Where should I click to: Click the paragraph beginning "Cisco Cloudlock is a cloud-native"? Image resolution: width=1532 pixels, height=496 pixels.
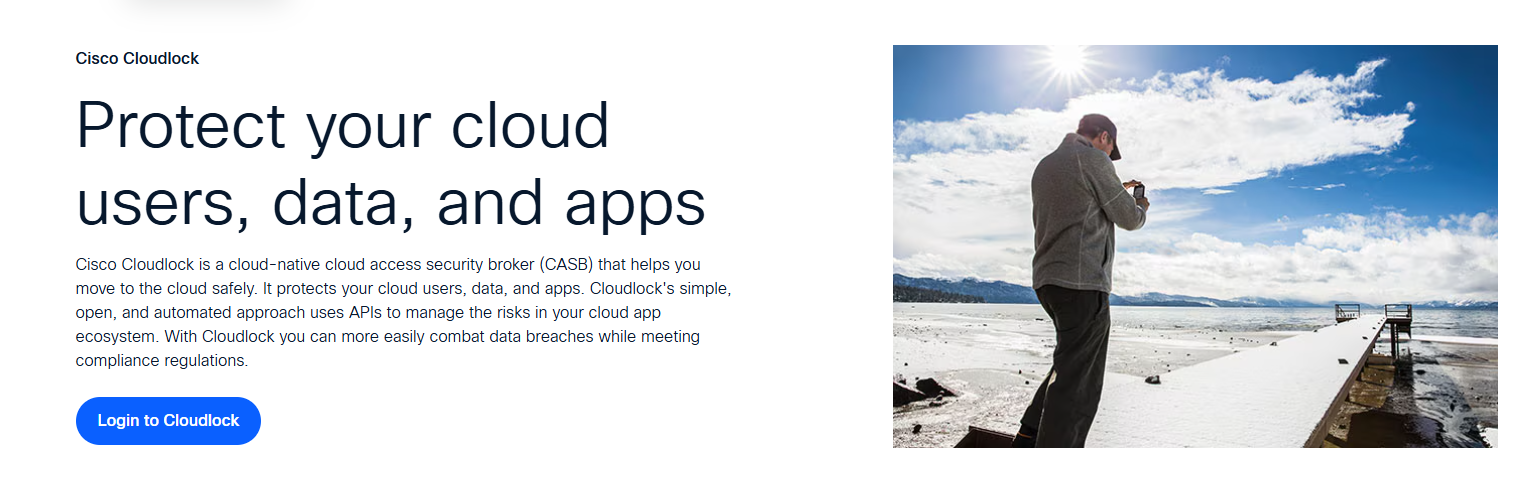[405, 313]
